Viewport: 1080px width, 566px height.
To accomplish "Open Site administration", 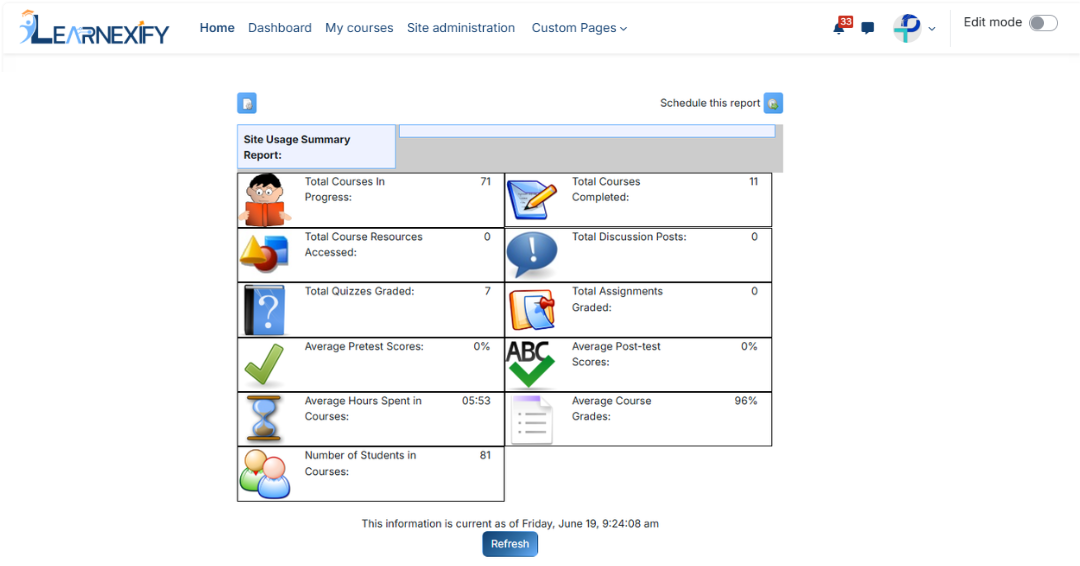I will [x=461, y=28].
